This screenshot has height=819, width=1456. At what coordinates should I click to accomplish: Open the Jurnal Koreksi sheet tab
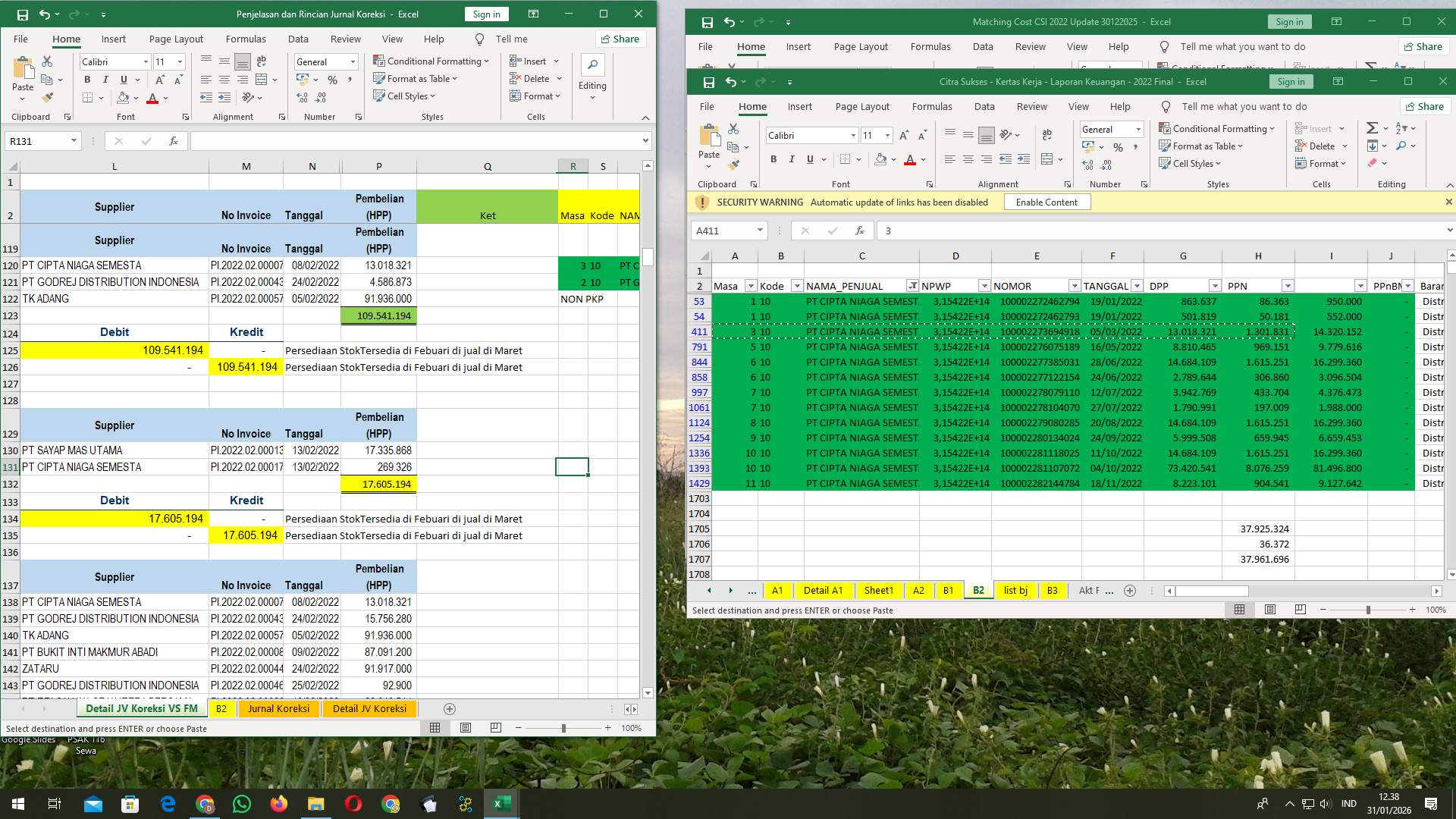click(278, 709)
